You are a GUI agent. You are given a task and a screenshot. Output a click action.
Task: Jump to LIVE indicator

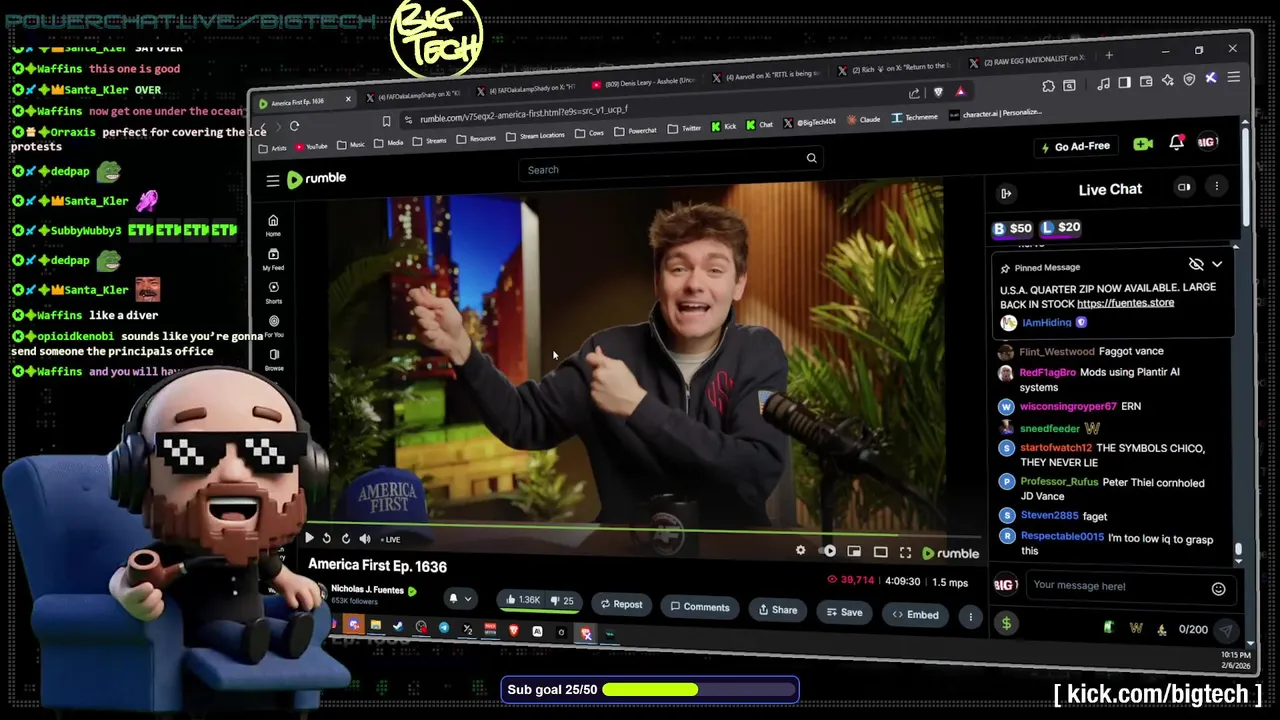[389, 540]
